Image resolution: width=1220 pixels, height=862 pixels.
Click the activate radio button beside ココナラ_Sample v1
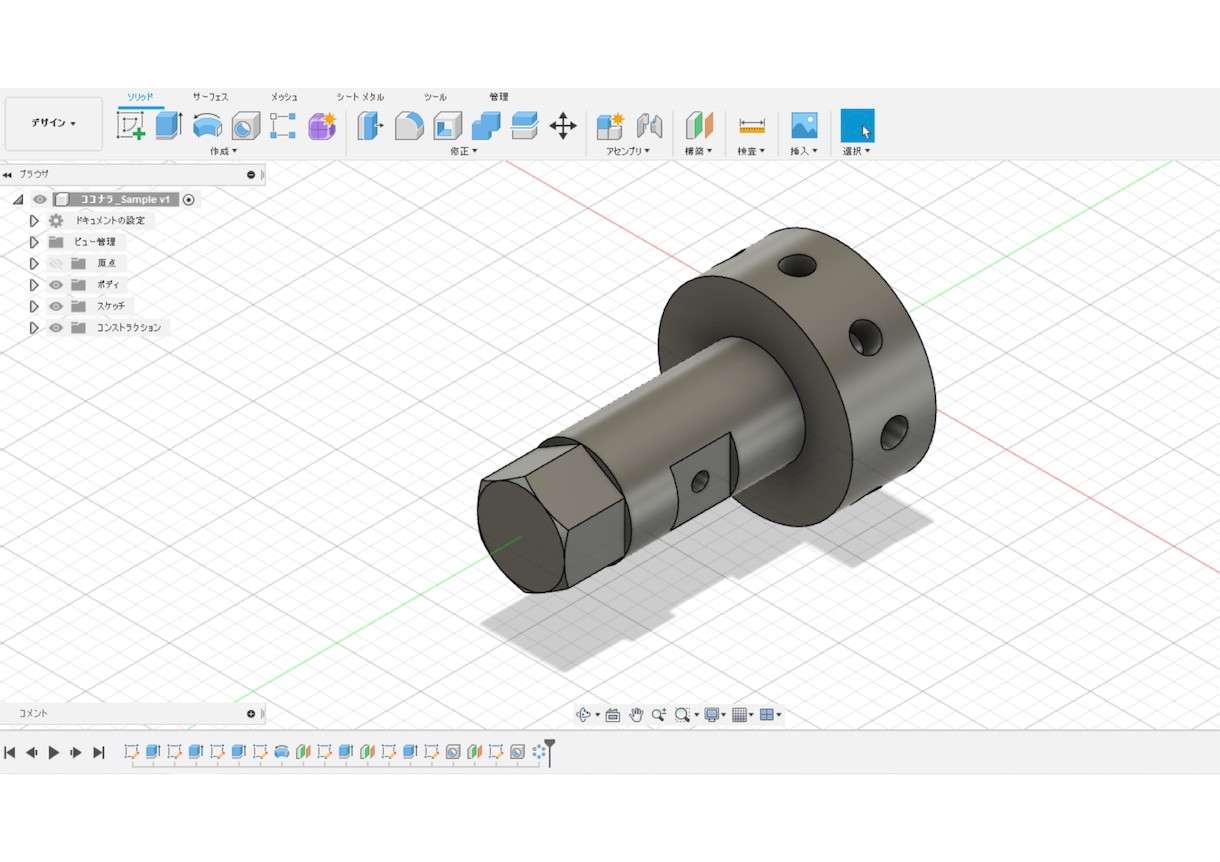pyautogui.click(x=189, y=200)
